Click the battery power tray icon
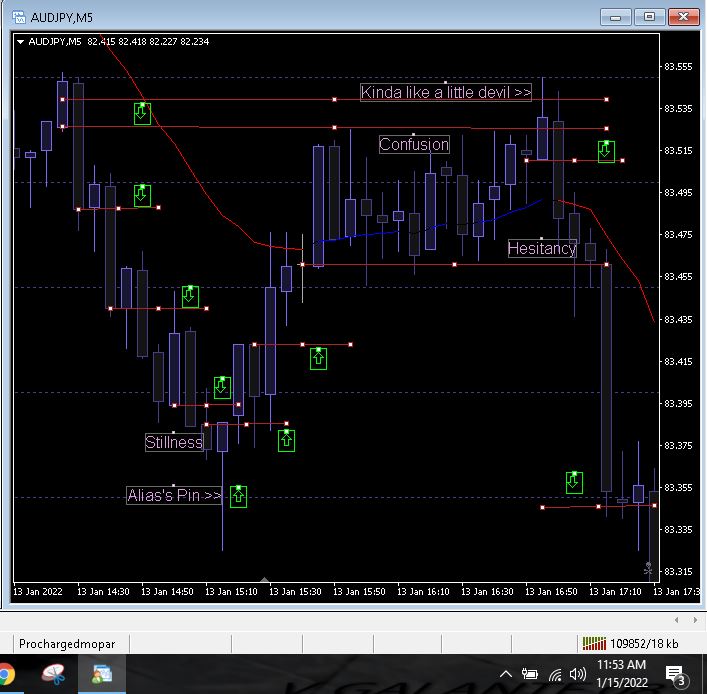707x694 pixels. (530, 675)
